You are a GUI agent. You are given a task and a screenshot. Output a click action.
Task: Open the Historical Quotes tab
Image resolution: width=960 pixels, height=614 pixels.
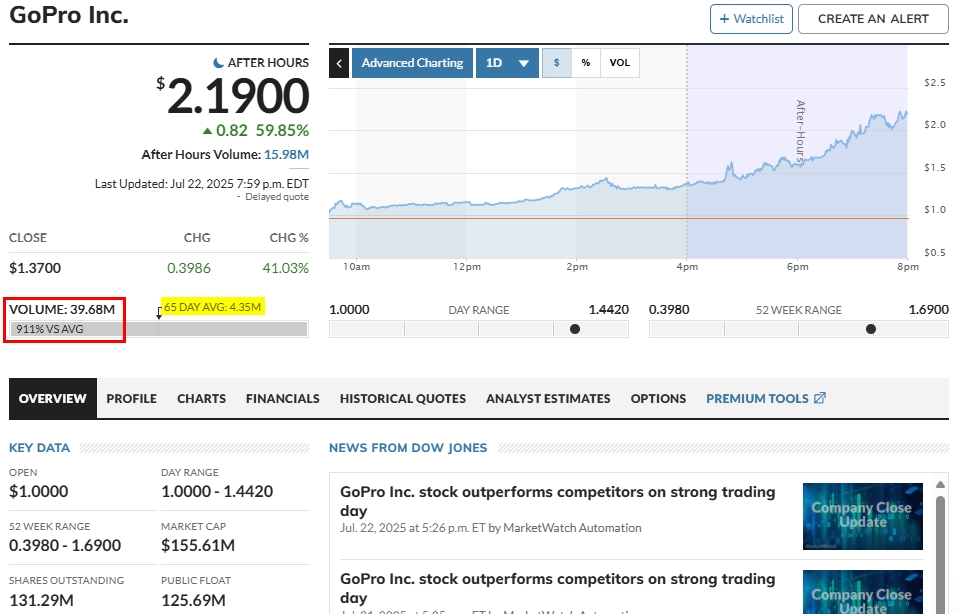[402, 398]
